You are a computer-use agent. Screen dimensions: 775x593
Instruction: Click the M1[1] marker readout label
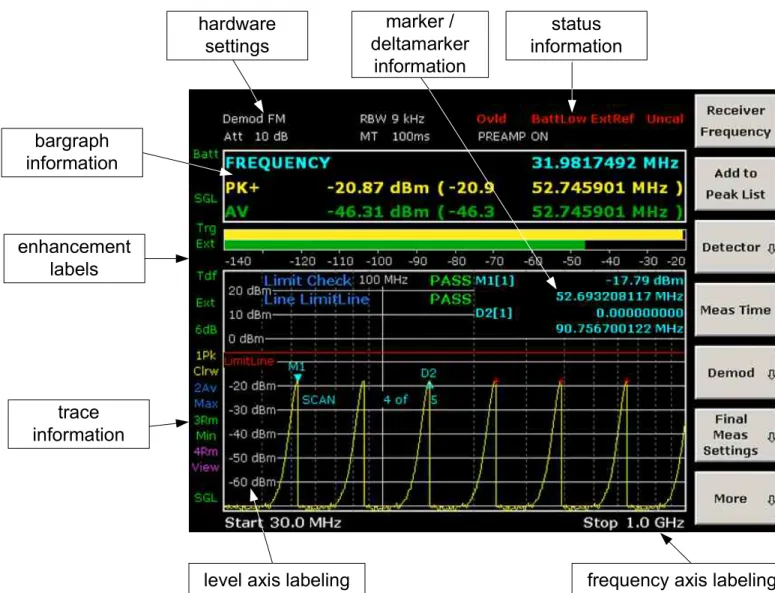[494, 281]
